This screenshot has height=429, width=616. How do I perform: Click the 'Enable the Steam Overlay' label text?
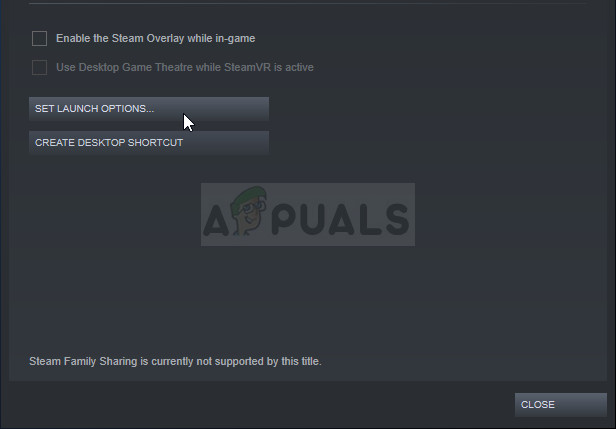pyautogui.click(x=156, y=38)
